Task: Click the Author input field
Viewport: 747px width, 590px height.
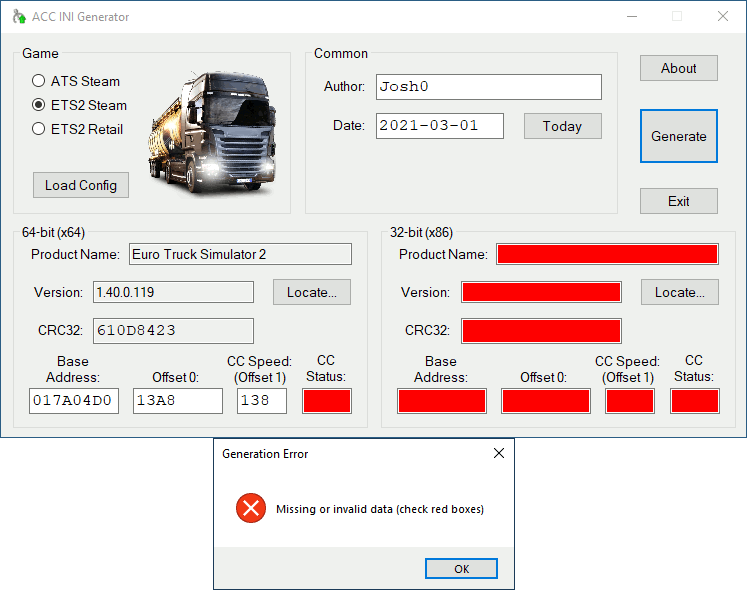Action: click(x=489, y=87)
